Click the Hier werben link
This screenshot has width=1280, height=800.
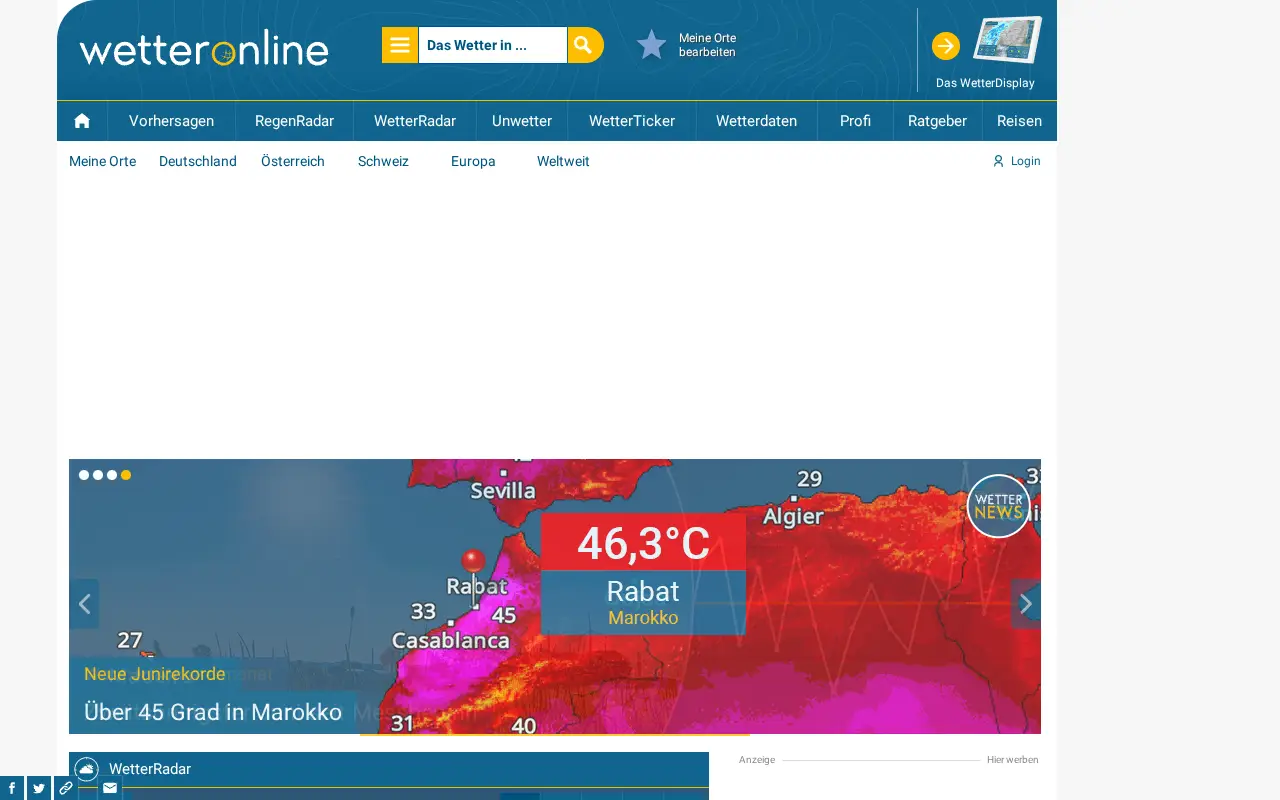1013,760
